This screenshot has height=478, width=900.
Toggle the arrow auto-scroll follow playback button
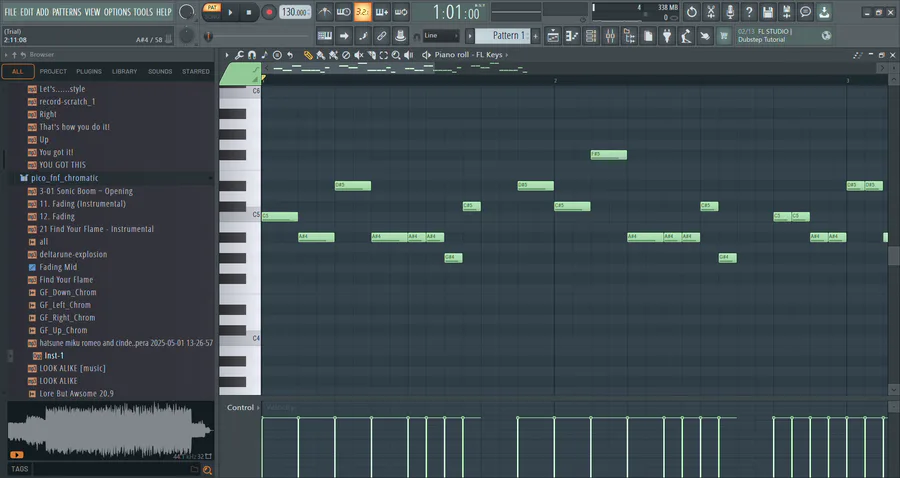click(343, 36)
